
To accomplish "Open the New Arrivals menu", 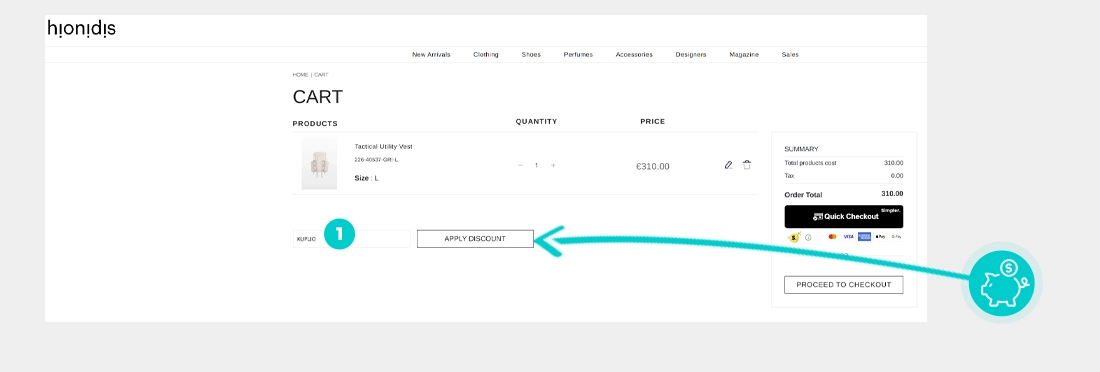I will pyautogui.click(x=431, y=55).
